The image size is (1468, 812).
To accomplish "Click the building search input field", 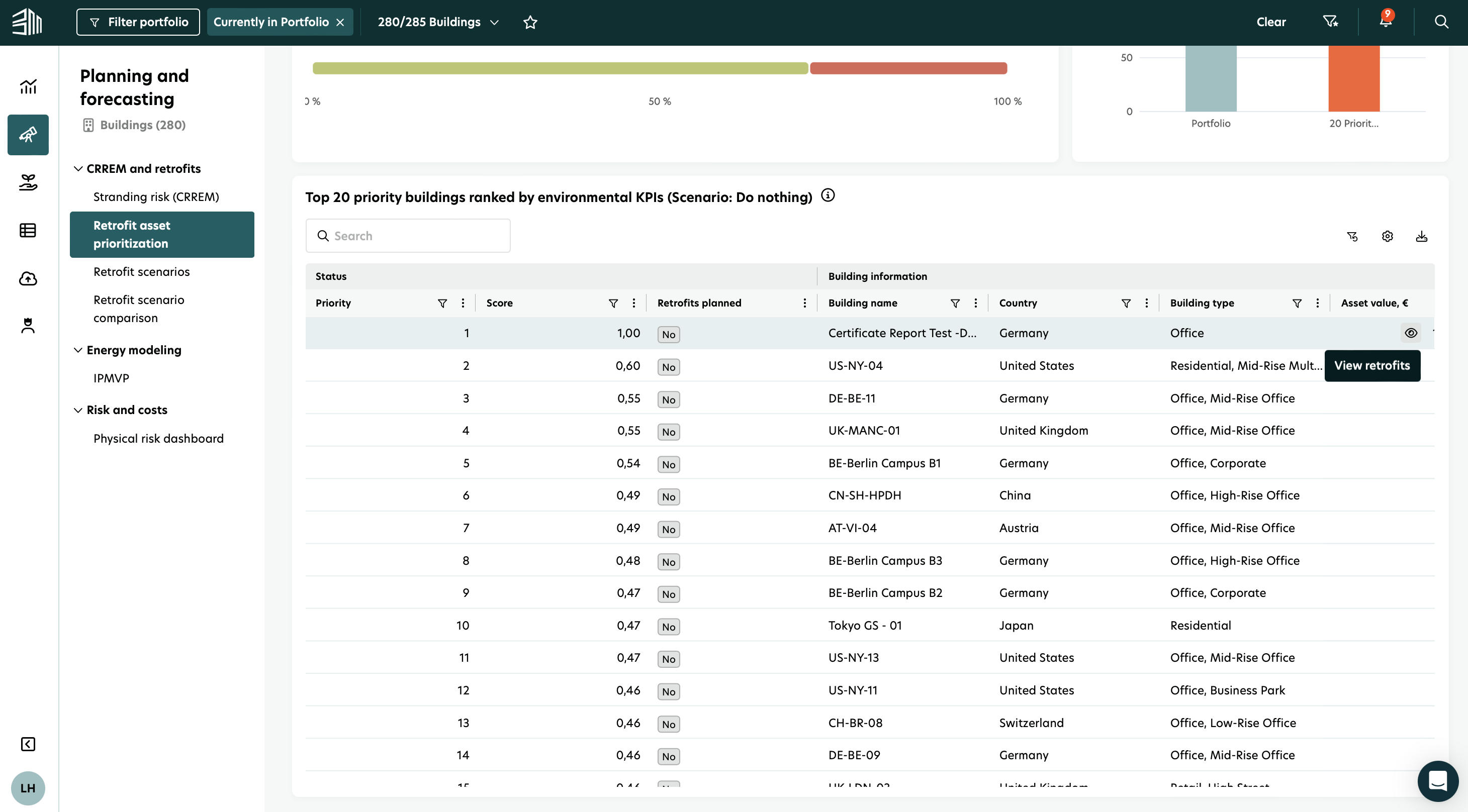I will point(408,236).
